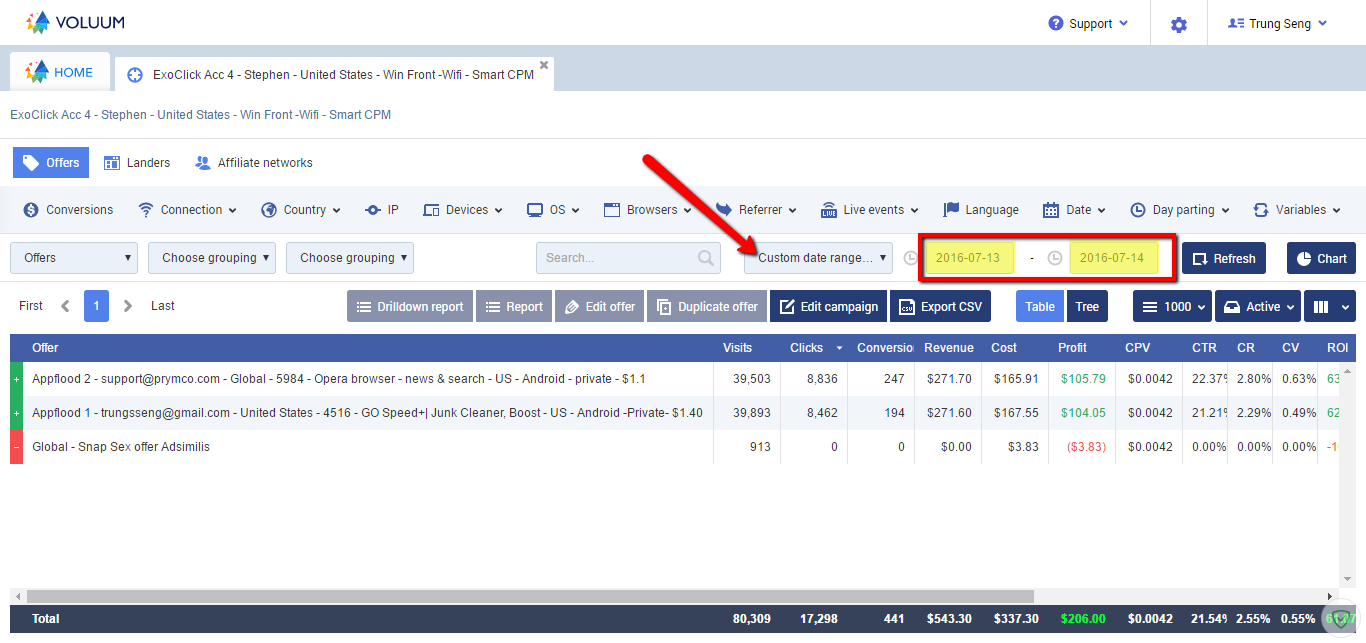Go to previous page arrow
This screenshot has height=643, width=1366.
tap(65, 306)
